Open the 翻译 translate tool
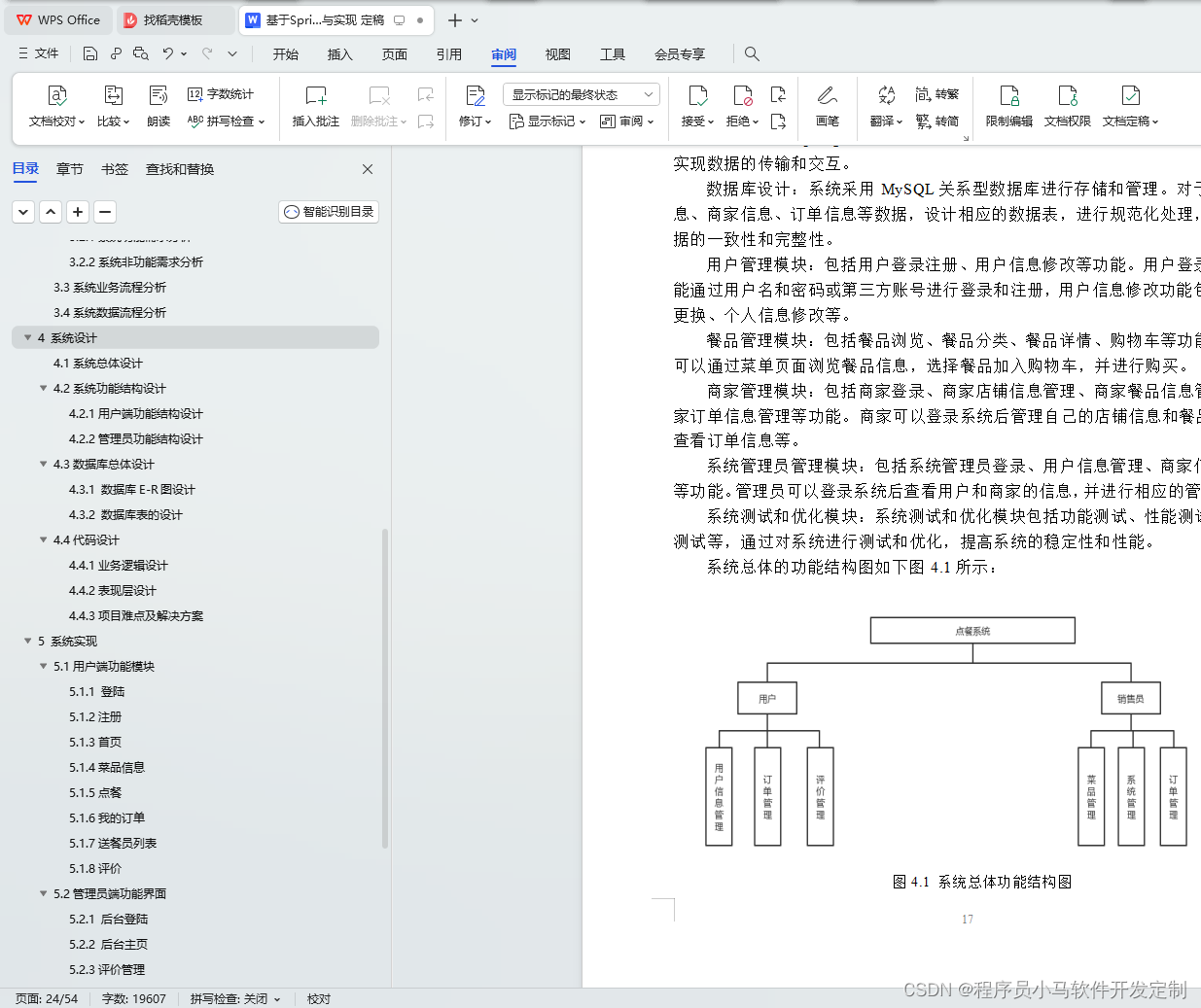1201x1008 pixels. pos(886,107)
